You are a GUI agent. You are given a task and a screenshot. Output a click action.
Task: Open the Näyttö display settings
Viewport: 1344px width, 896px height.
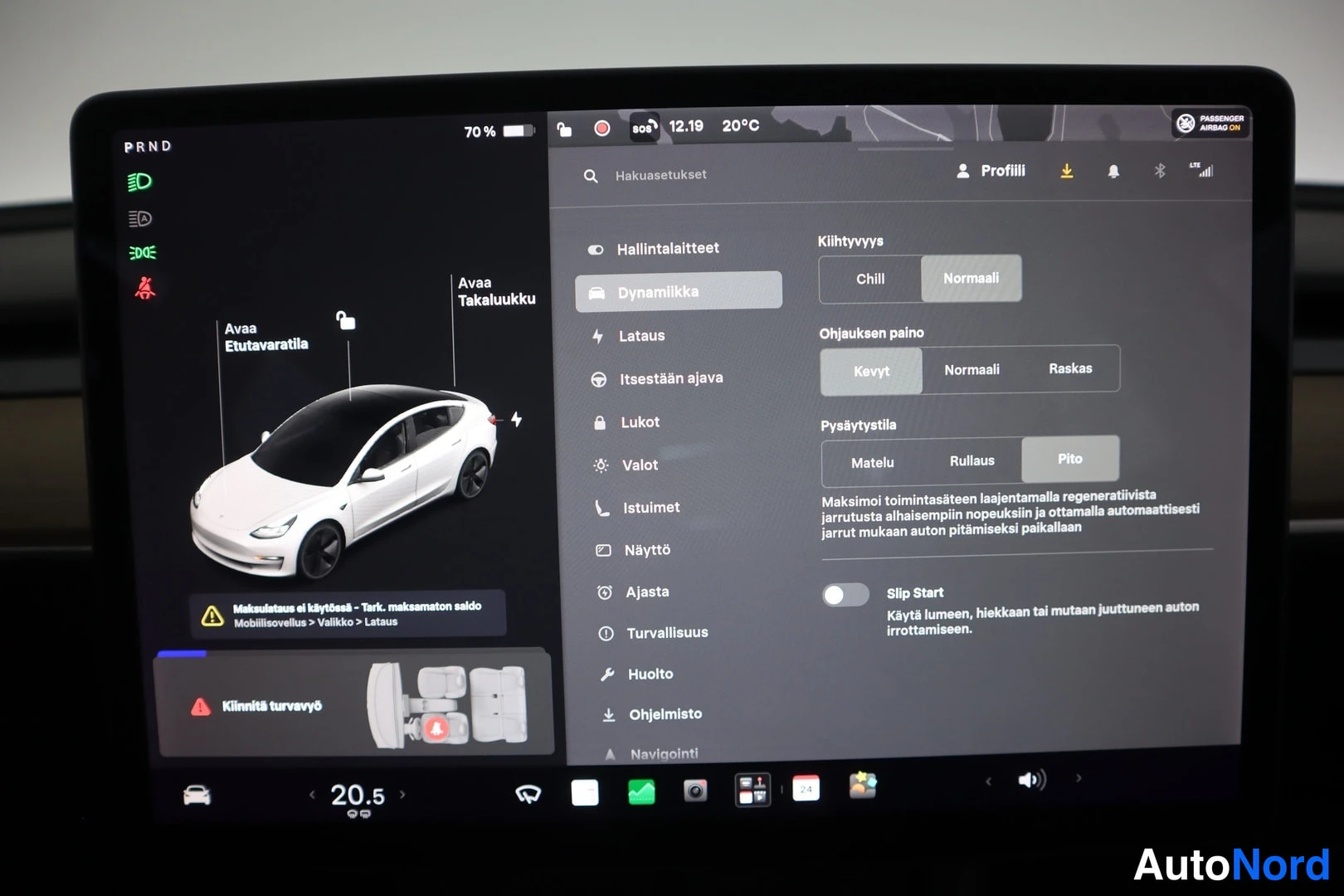click(x=633, y=550)
